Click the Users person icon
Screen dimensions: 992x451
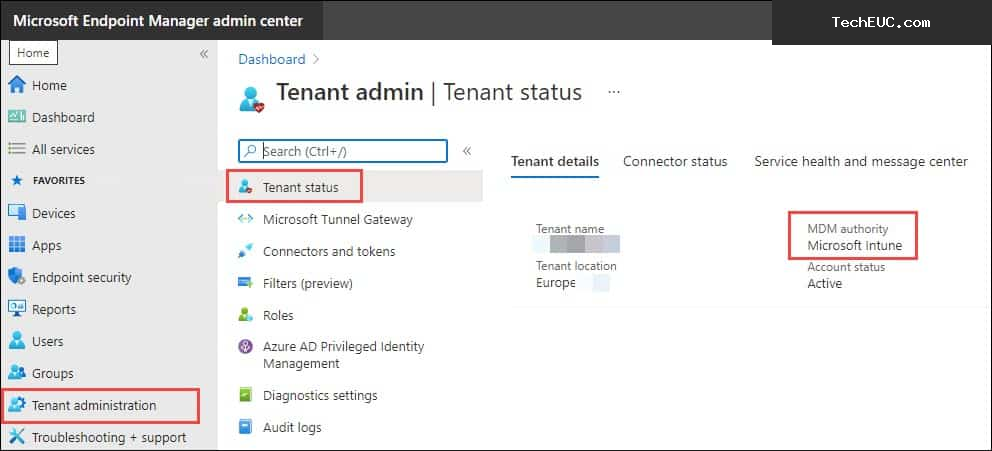(17, 341)
